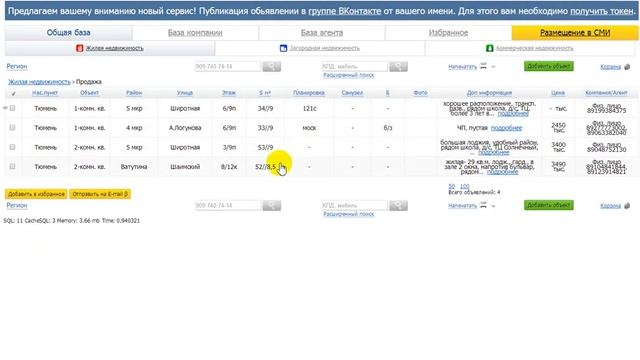Click the Регион link below the table
Screen dimensions: 640x360
pyautogui.click(x=17, y=205)
